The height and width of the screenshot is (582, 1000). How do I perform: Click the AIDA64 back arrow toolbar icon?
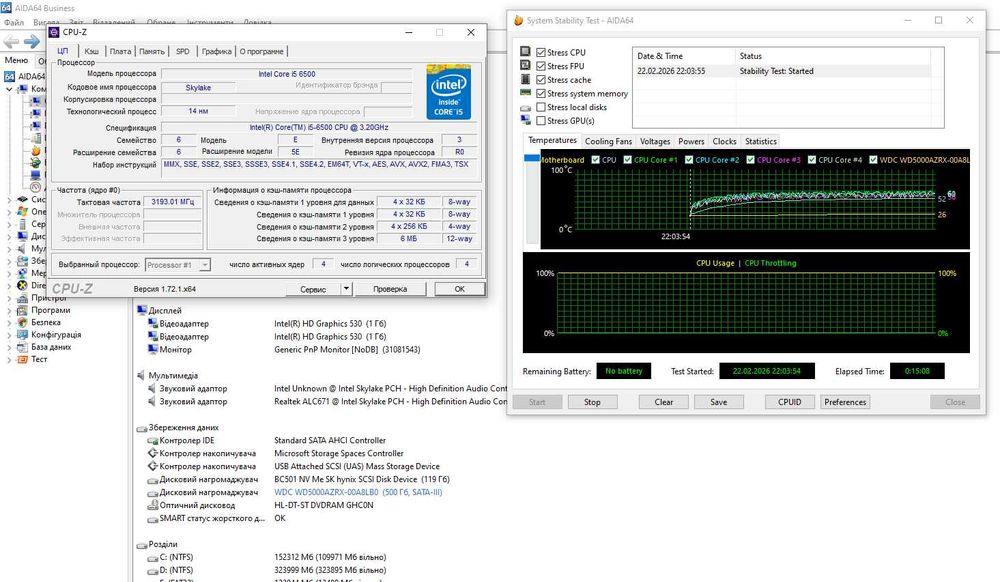pyautogui.click(x=11, y=42)
